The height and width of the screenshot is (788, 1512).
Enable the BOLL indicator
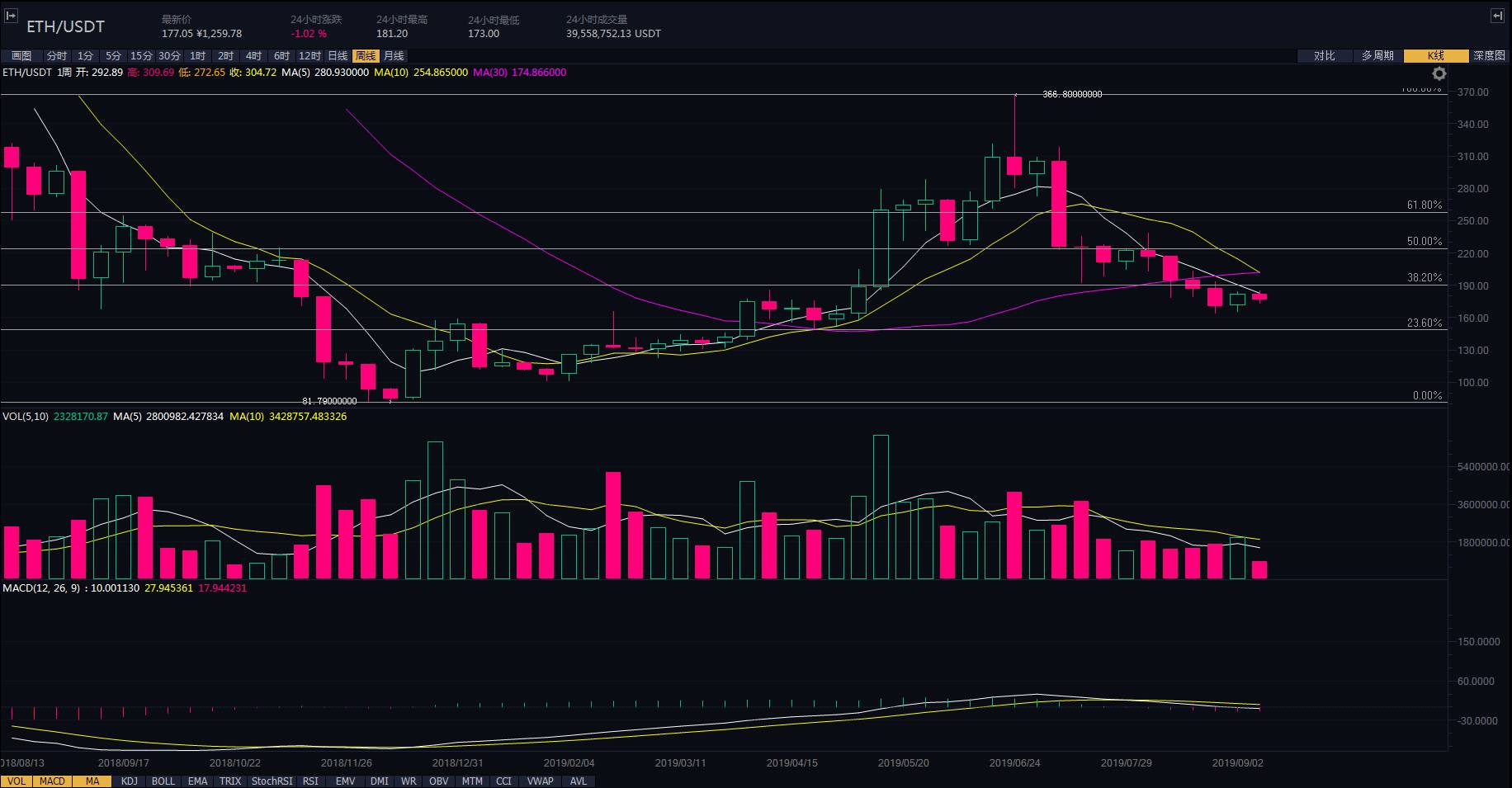tap(163, 781)
